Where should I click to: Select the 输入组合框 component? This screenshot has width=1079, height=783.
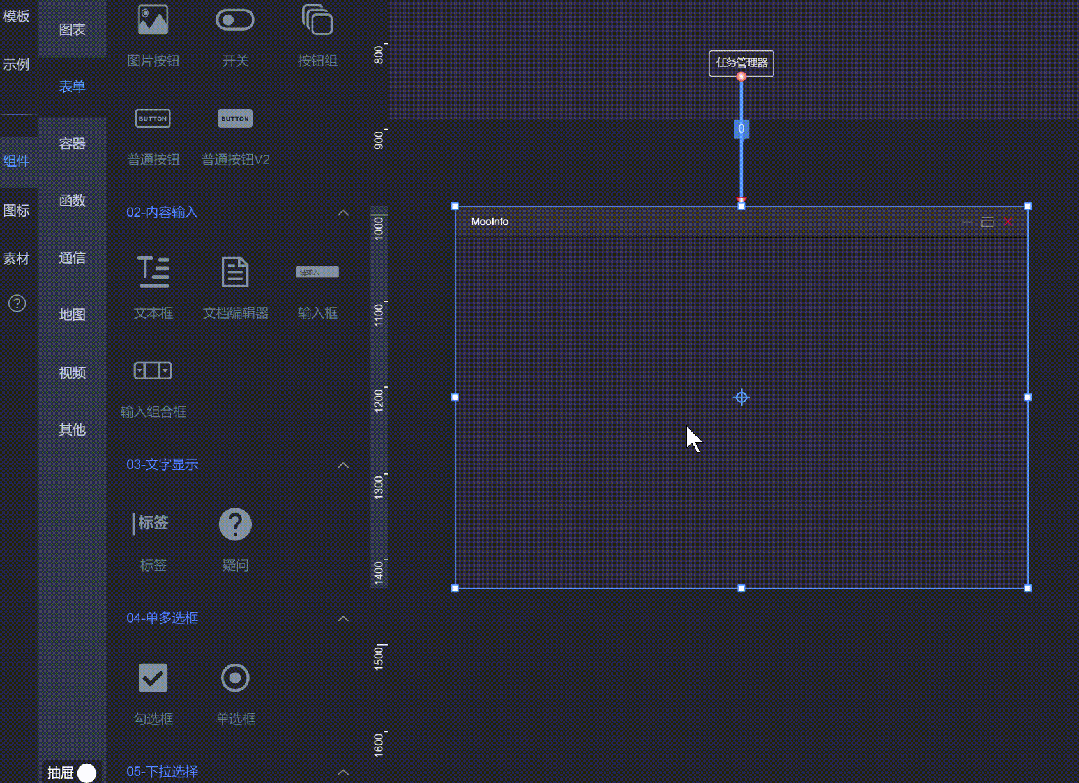coord(153,371)
